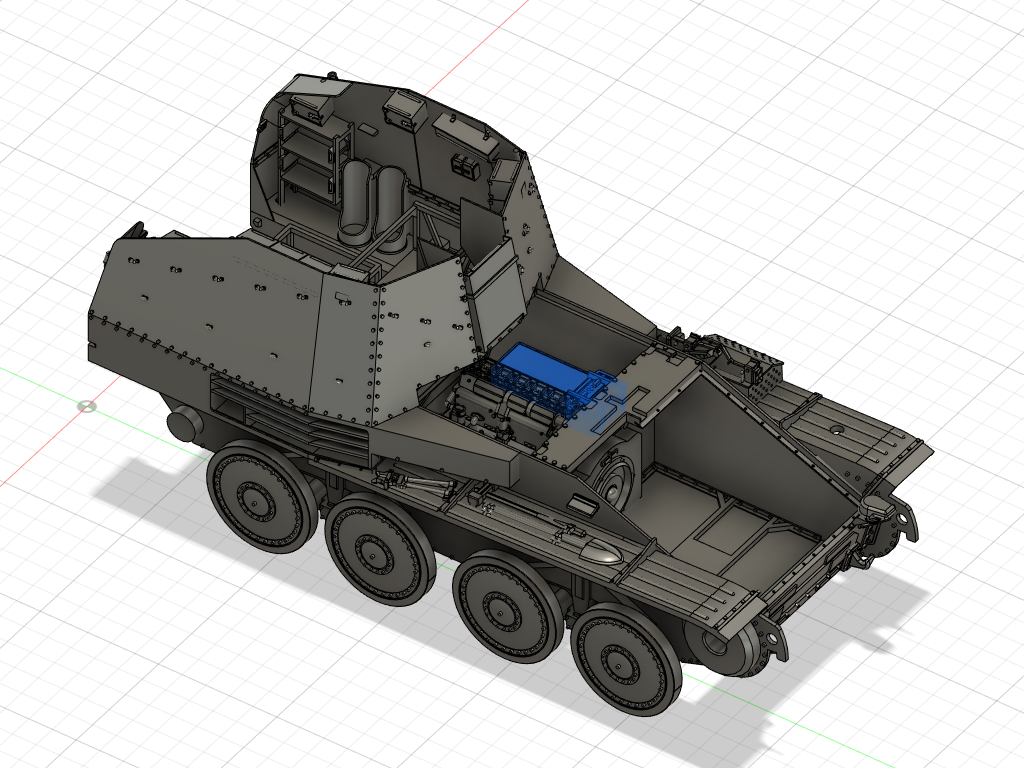Select the rightmost large road wheel

pyautogui.click(x=625, y=662)
